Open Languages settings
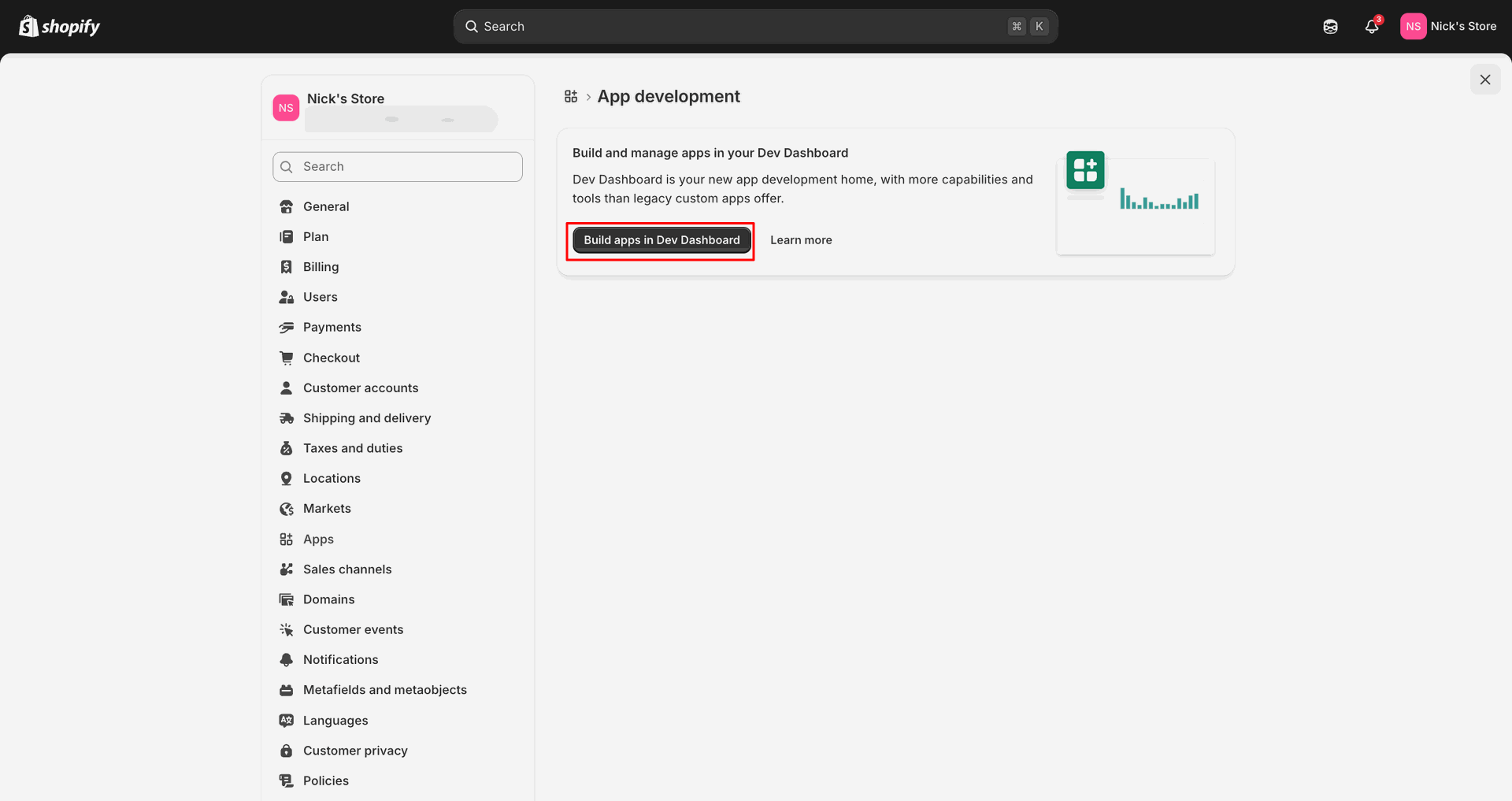The image size is (1512, 801). (x=335, y=721)
